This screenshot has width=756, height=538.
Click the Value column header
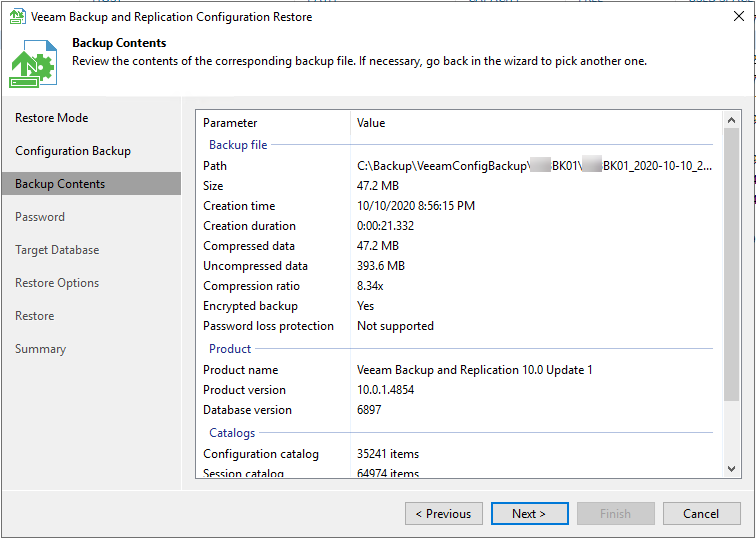click(371, 123)
